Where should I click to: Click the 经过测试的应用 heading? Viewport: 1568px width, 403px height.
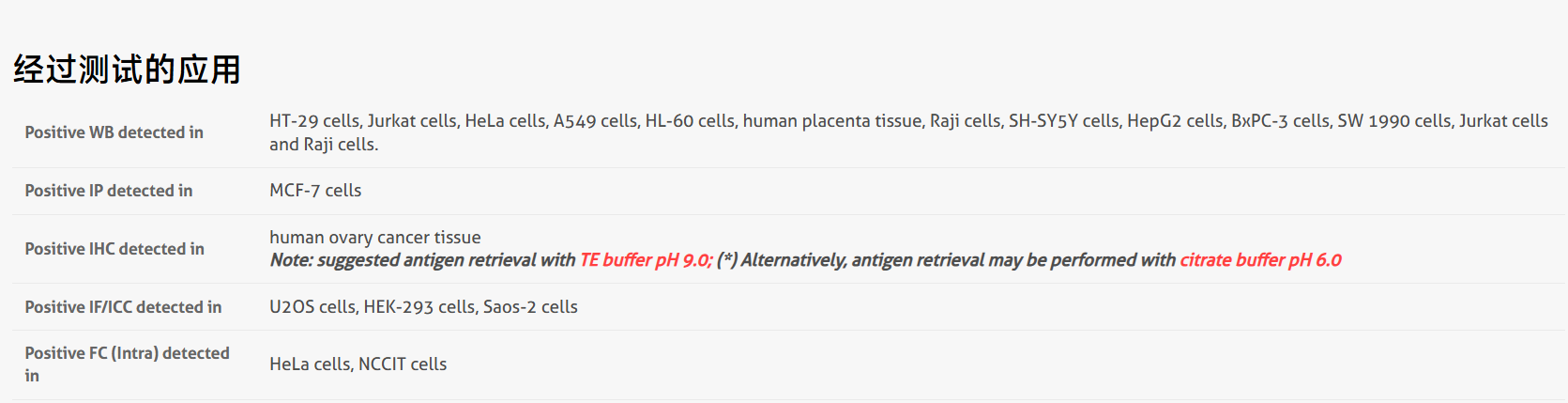coord(127,70)
